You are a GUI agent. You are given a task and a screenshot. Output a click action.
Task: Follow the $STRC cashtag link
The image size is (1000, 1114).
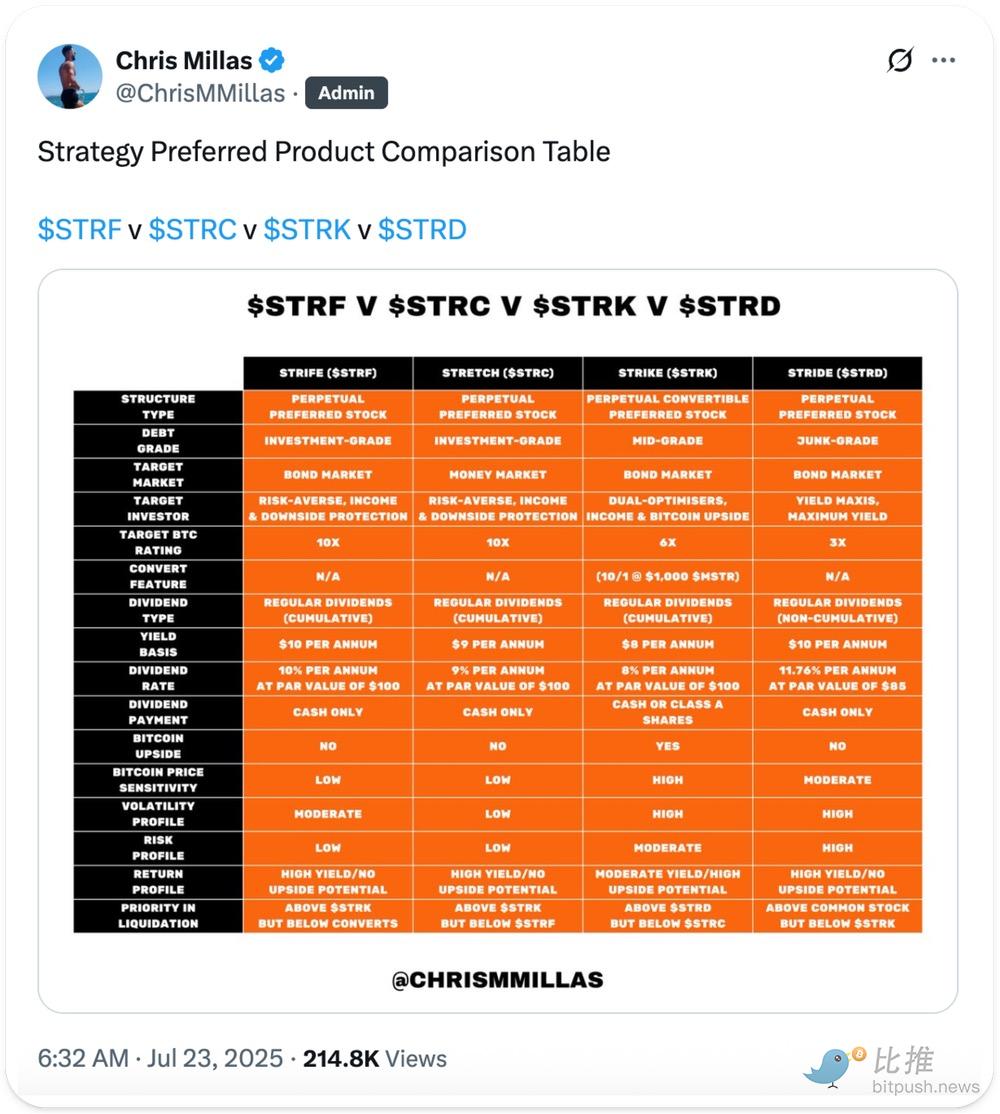tap(192, 229)
